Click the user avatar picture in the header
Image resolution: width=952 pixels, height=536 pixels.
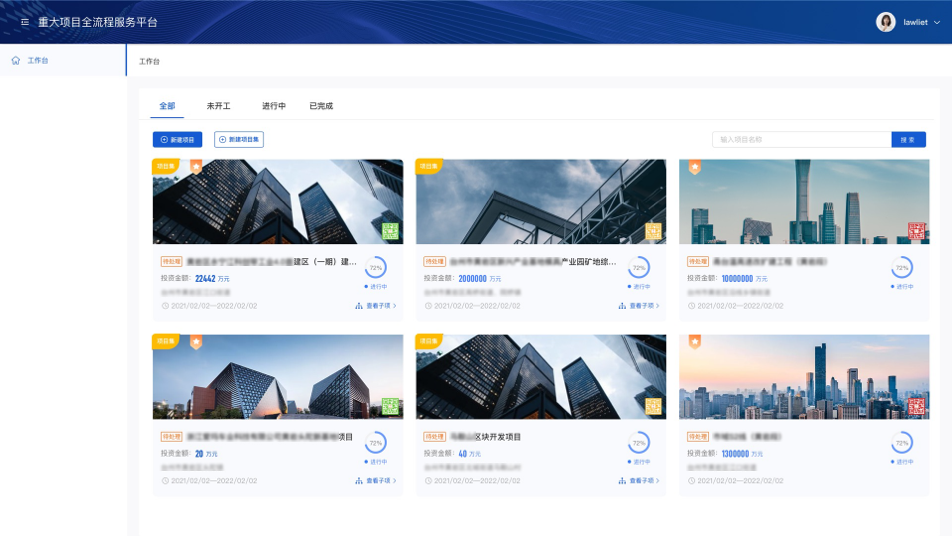(x=885, y=22)
